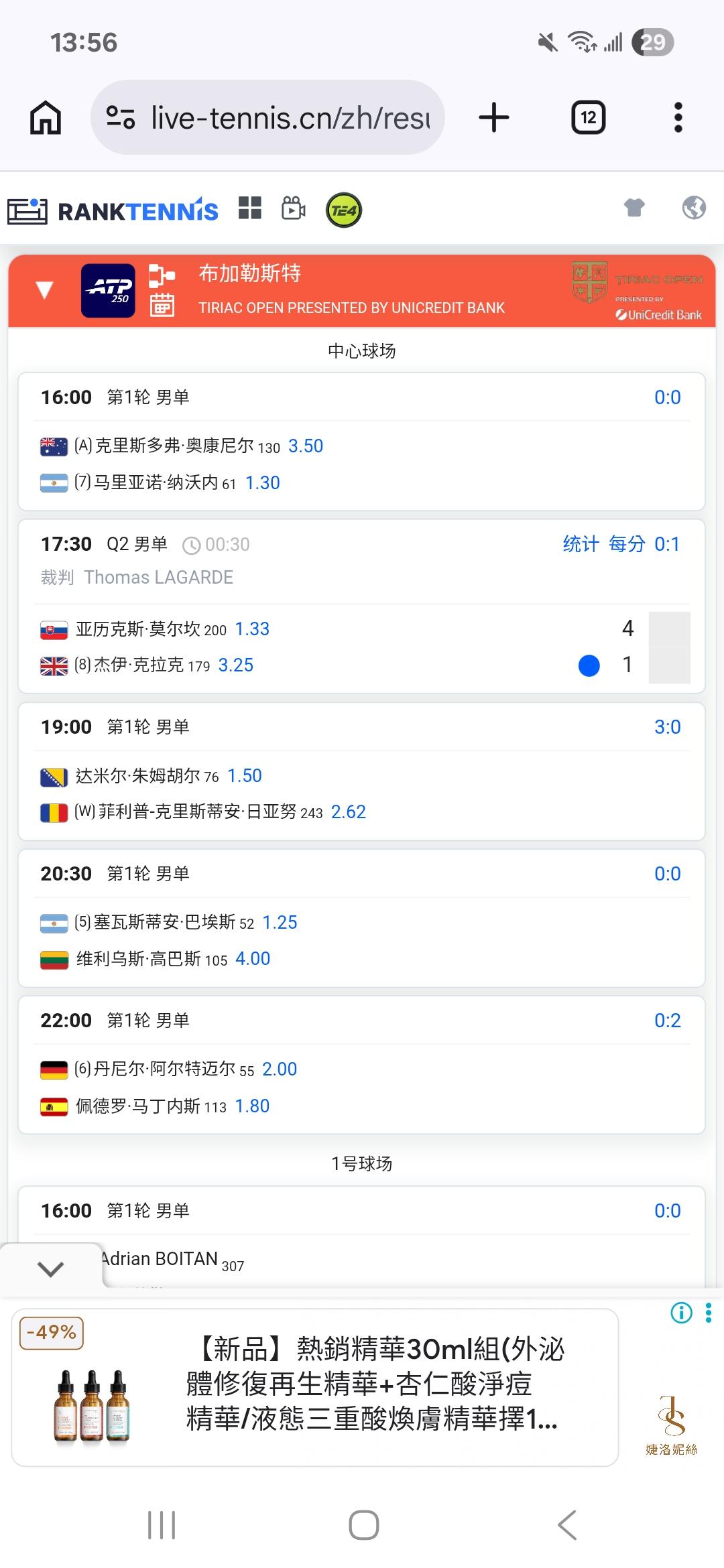The image size is (724, 1568).
Task: Tap the RankTennis logo
Action: [x=113, y=211]
